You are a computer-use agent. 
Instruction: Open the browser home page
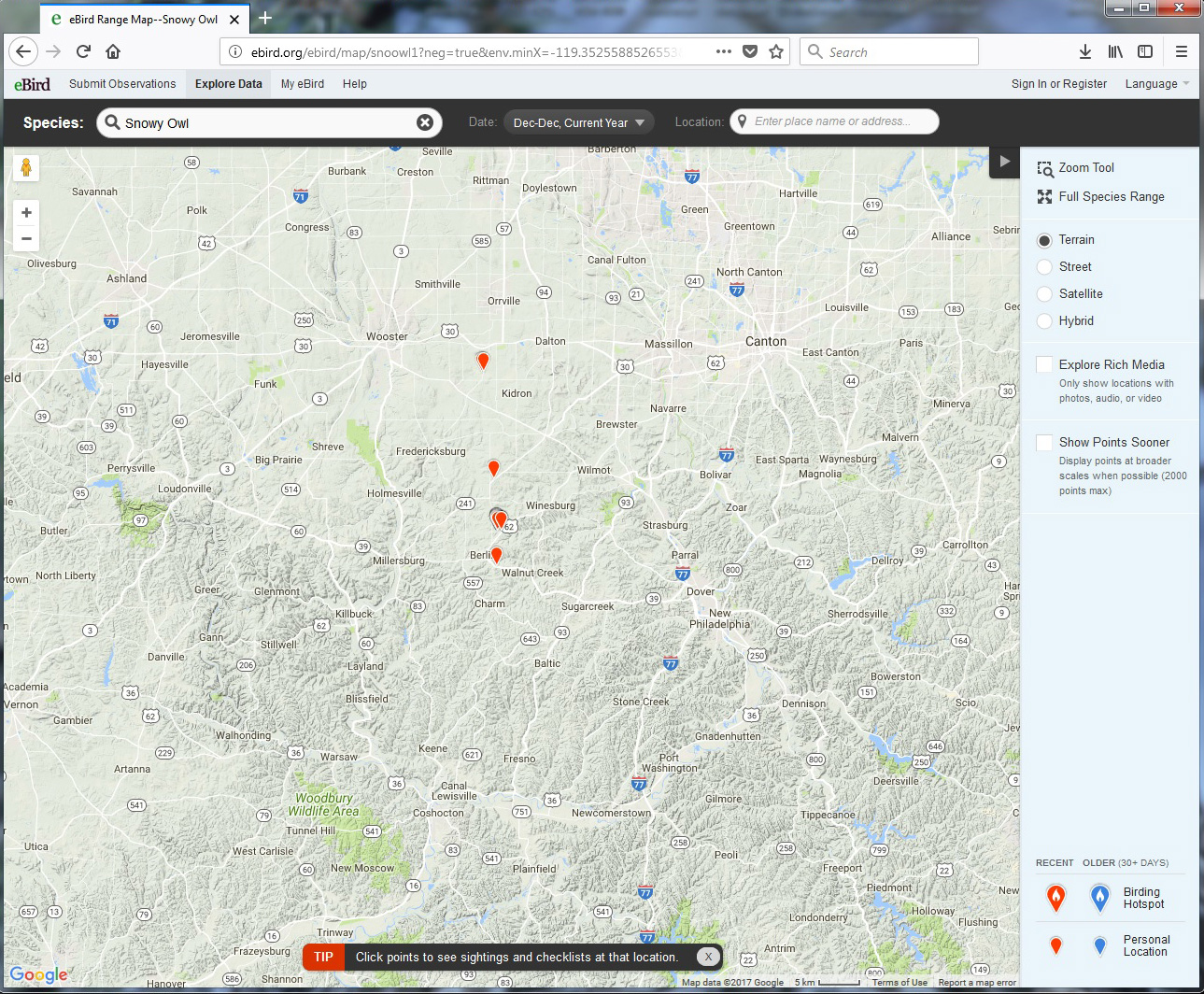click(x=113, y=51)
